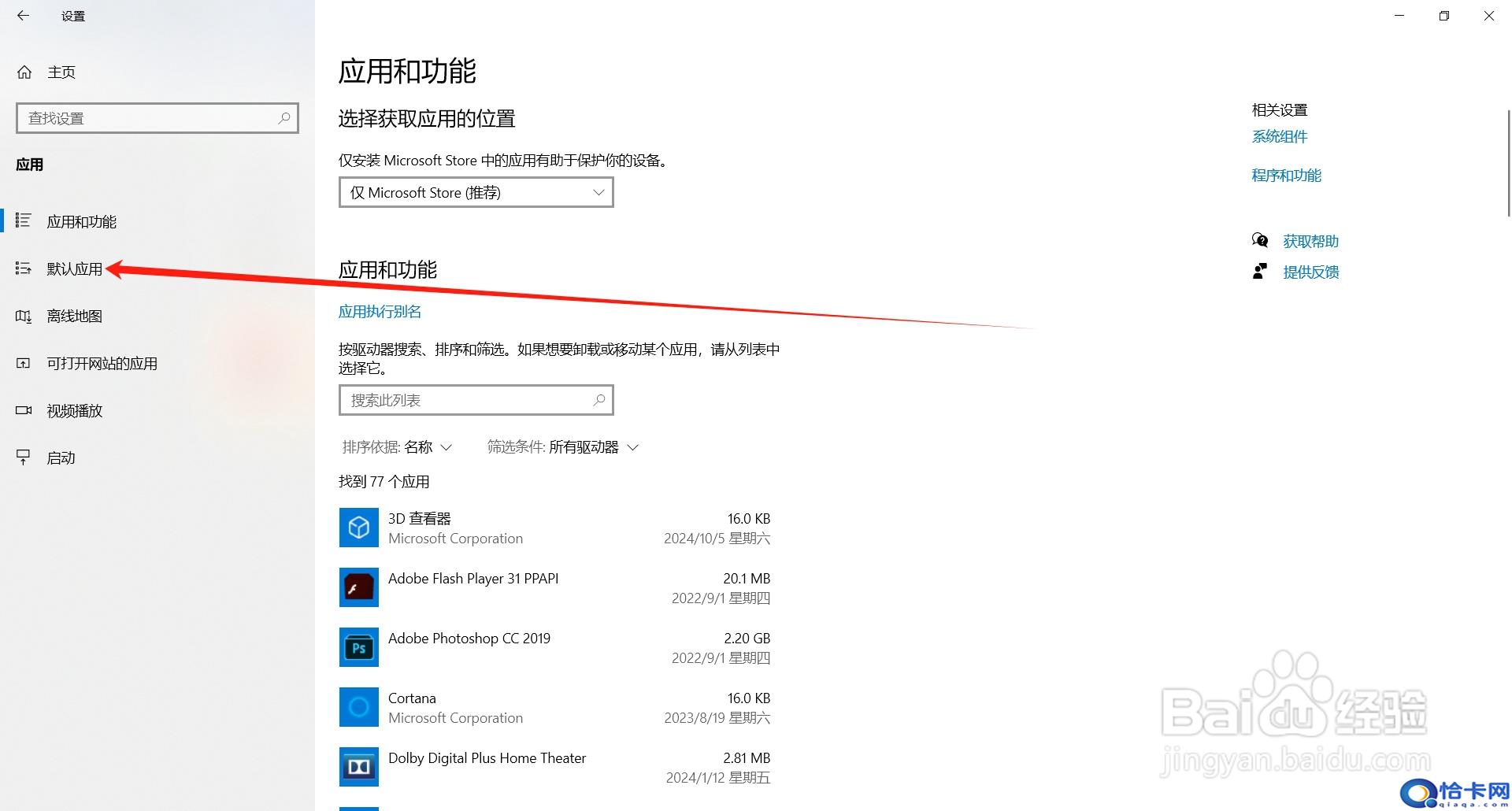Click the 获取帮助 chat bubble icon
The image size is (1512, 811).
click(x=1260, y=240)
